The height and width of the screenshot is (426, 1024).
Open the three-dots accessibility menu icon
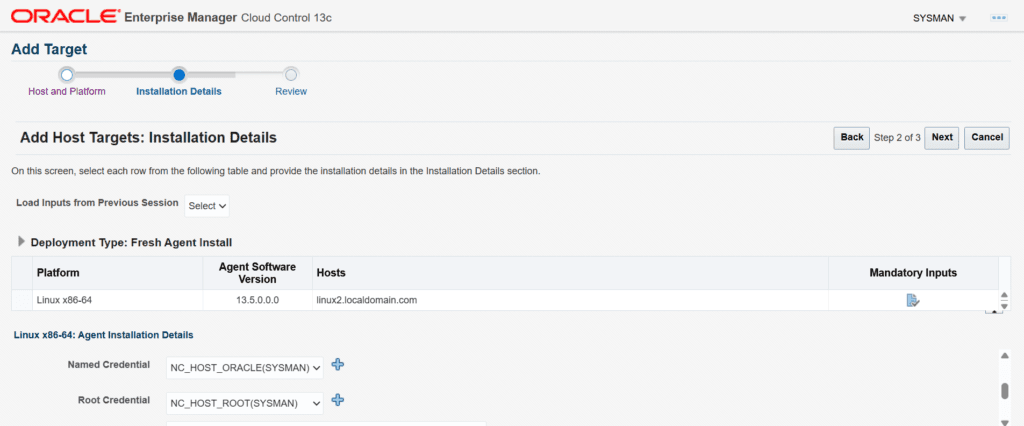coord(999,18)
